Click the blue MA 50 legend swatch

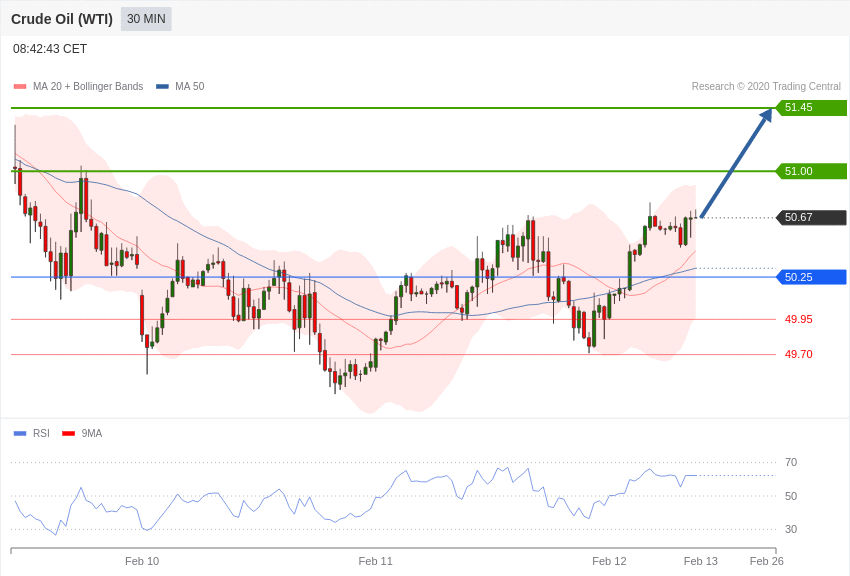(x=162, y=86)
